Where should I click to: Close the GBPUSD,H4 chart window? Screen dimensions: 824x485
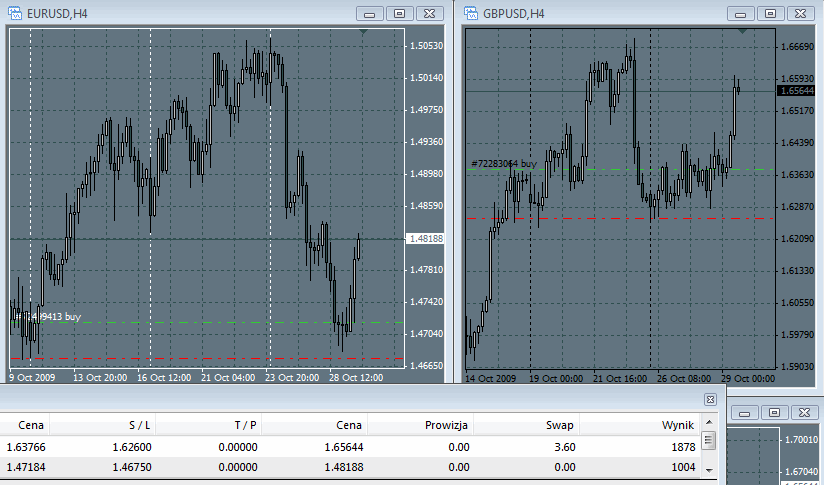tap(800, 14)
